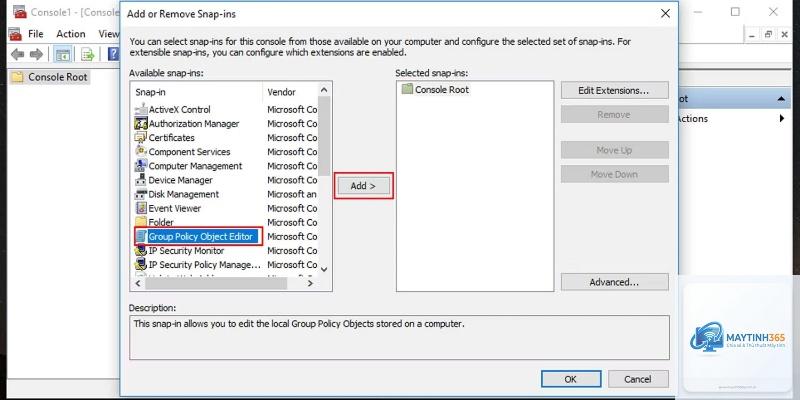800x400 pixels.
Task: Click the Back arrow in Console1 toolbar
Action: (x=18, y=54)
